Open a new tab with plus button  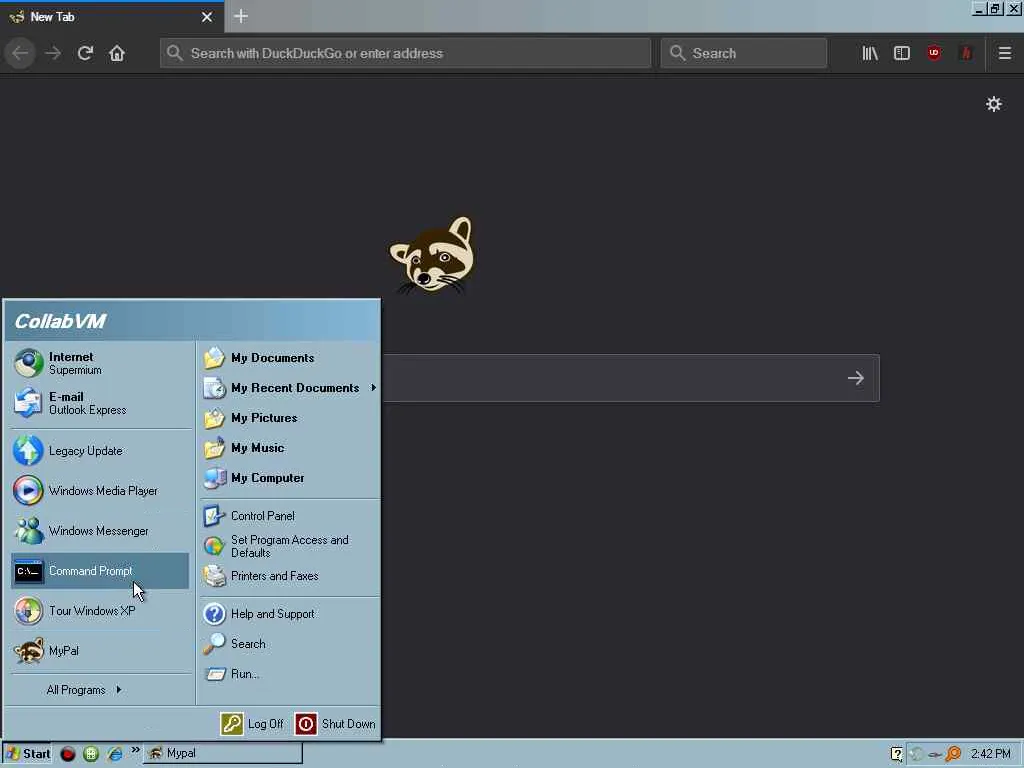[241, 16]
